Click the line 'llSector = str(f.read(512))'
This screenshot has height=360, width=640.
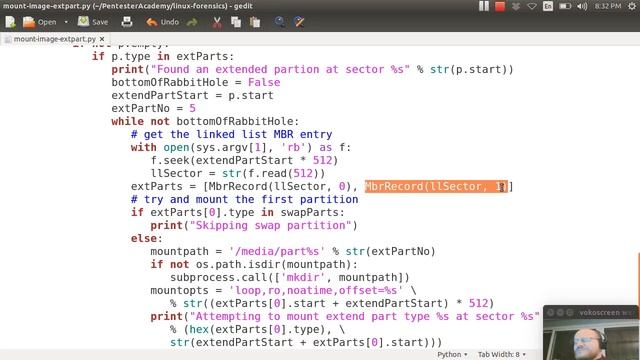pyautogui.click(x=238, y=173)
